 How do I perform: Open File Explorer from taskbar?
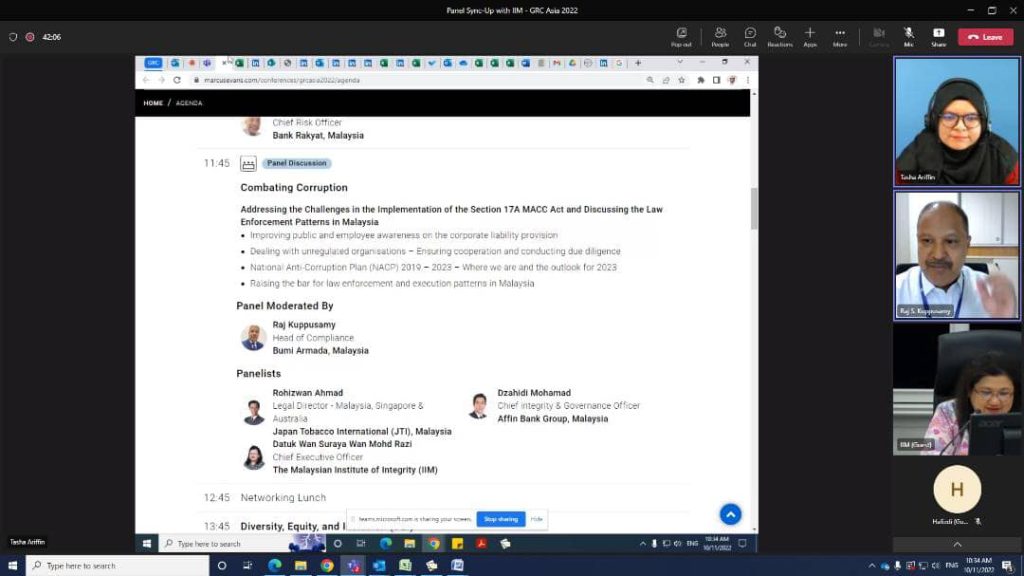300,566
